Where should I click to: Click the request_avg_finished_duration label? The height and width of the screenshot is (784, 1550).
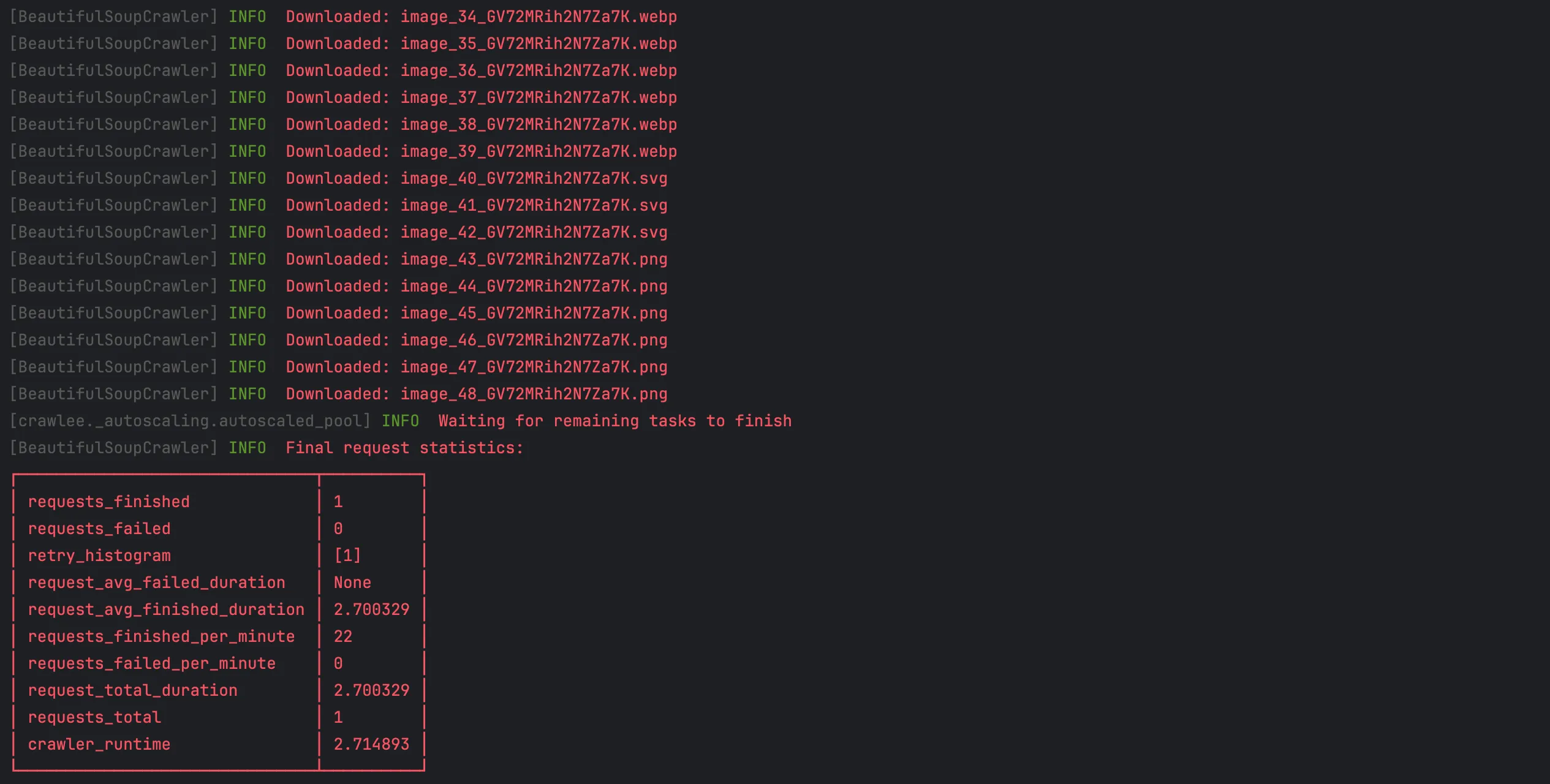pyautogui.click(x=166, y=609)
